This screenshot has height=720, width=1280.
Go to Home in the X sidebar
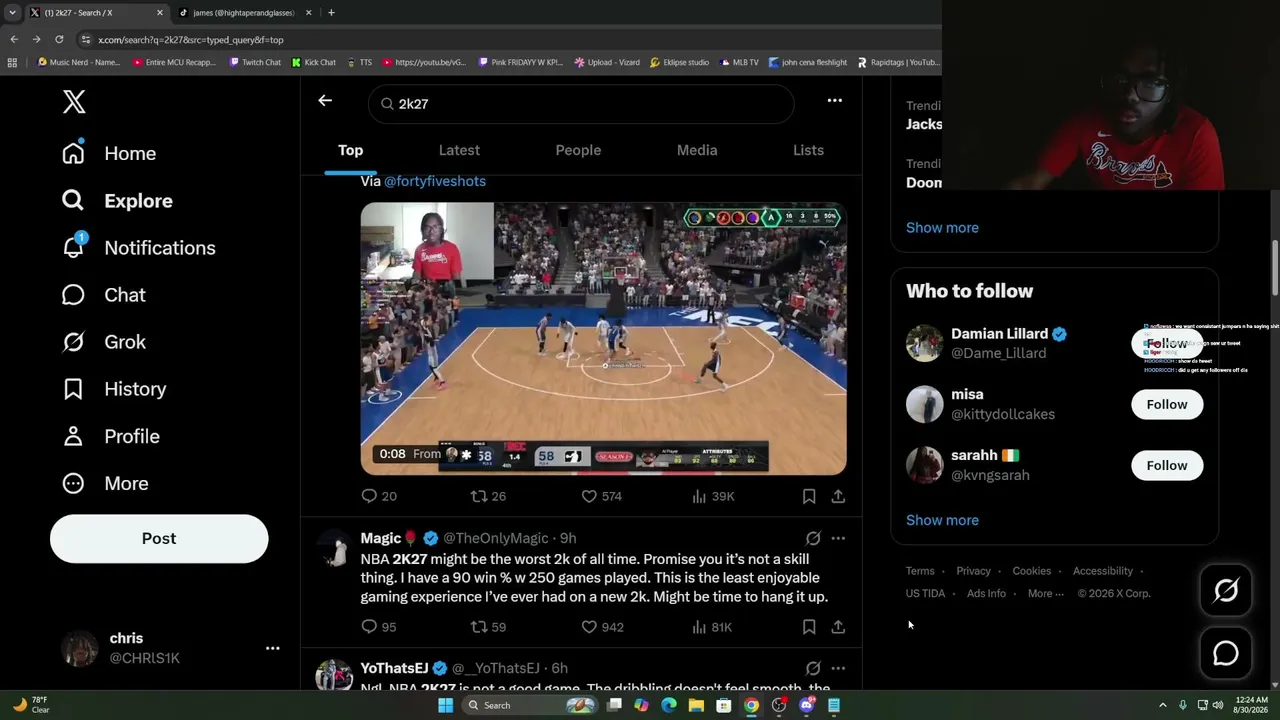tap(109, 153)
